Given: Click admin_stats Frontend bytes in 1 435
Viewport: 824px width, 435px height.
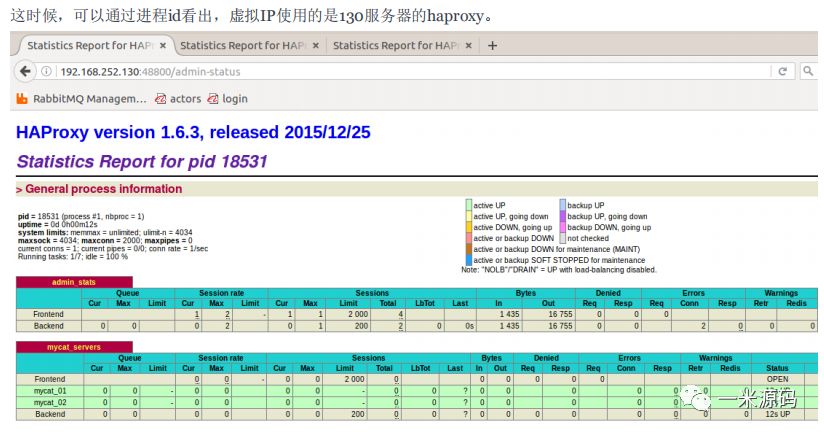Looking at the screenshot, I should tap(509, 314).
